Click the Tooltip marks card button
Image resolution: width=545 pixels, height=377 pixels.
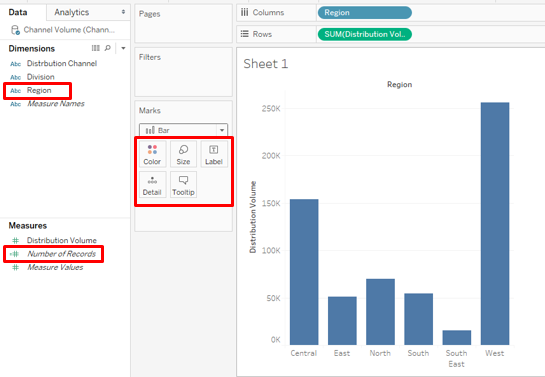pyautogui.click(x=183, y=185)
